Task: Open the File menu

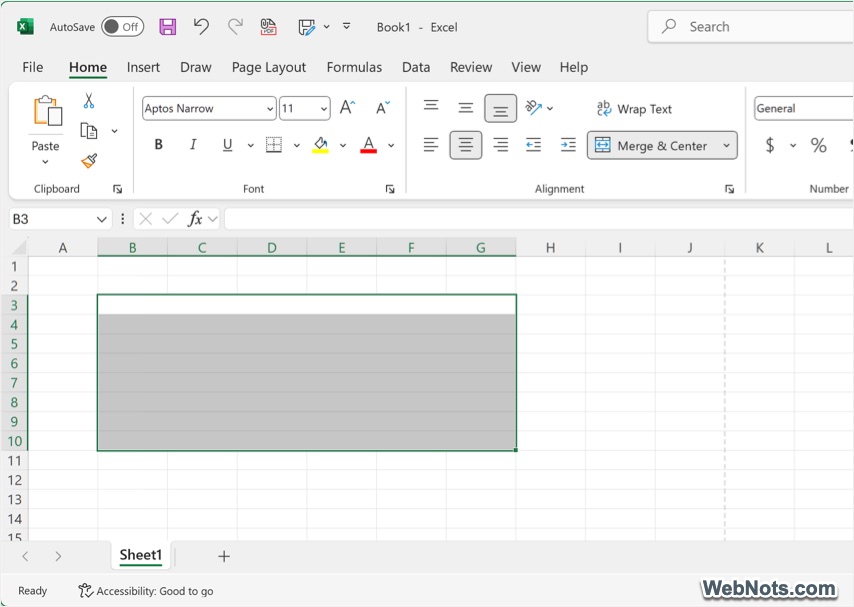Action: (33, 67)
